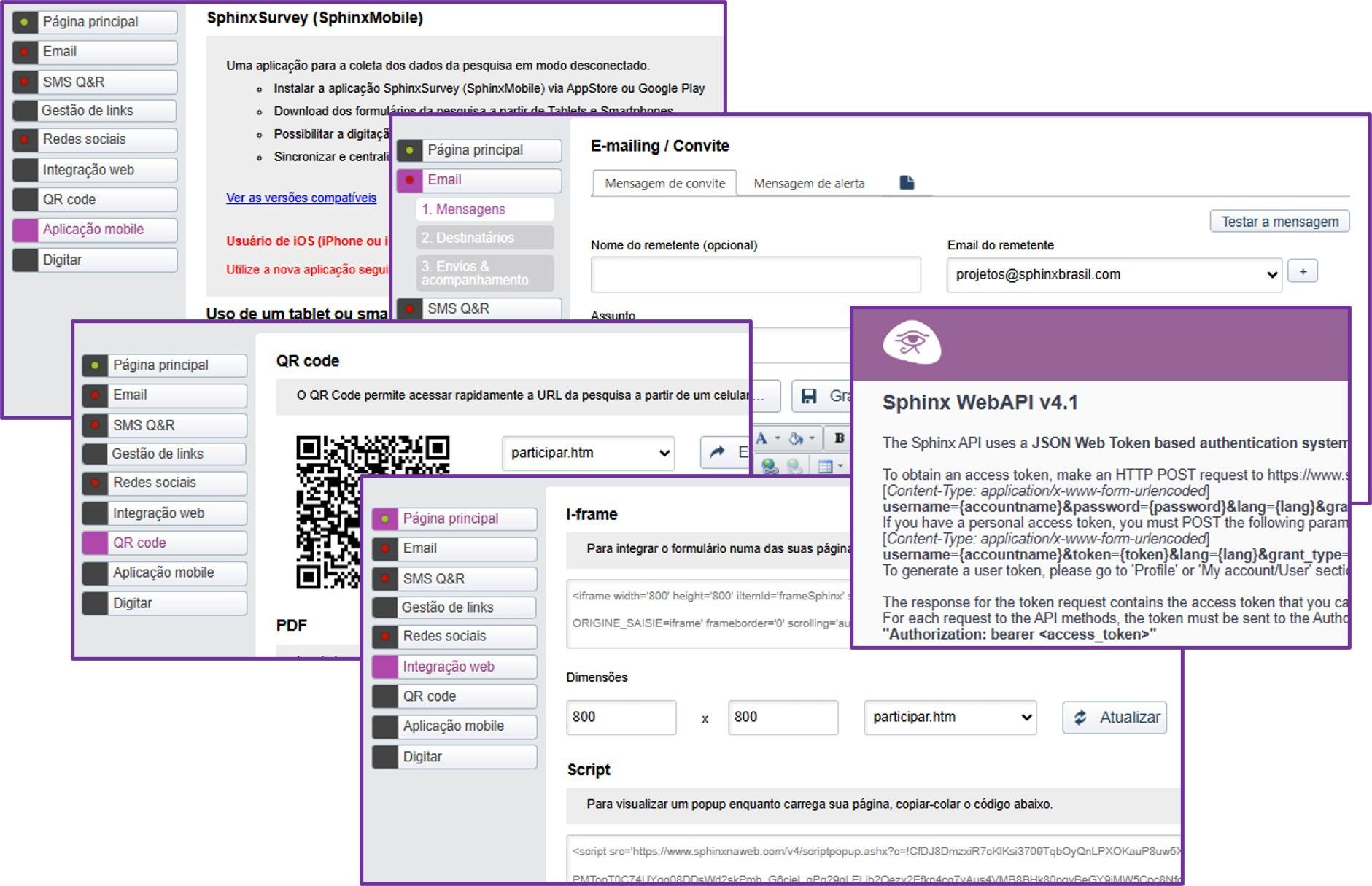Click red indicator beside Email in QR code window
This screenshot has height=886, width=1372.
[95, 395]
